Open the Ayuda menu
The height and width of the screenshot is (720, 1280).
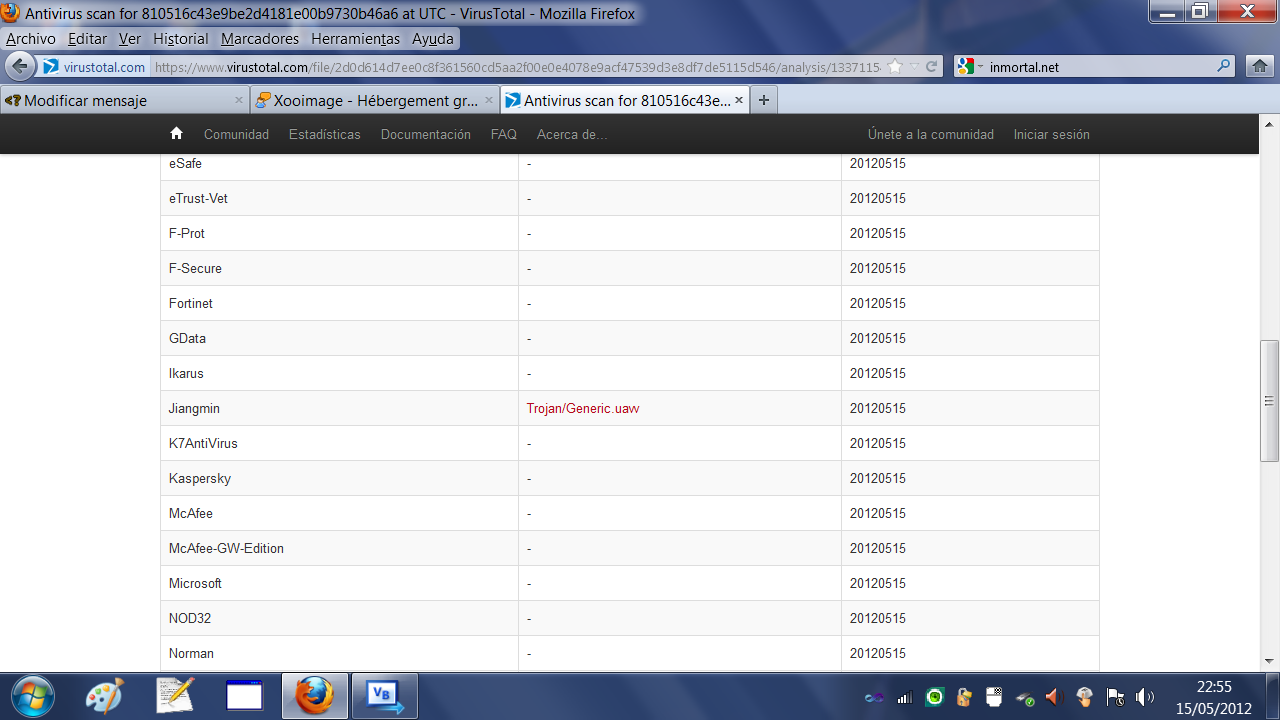click(433, 39)
